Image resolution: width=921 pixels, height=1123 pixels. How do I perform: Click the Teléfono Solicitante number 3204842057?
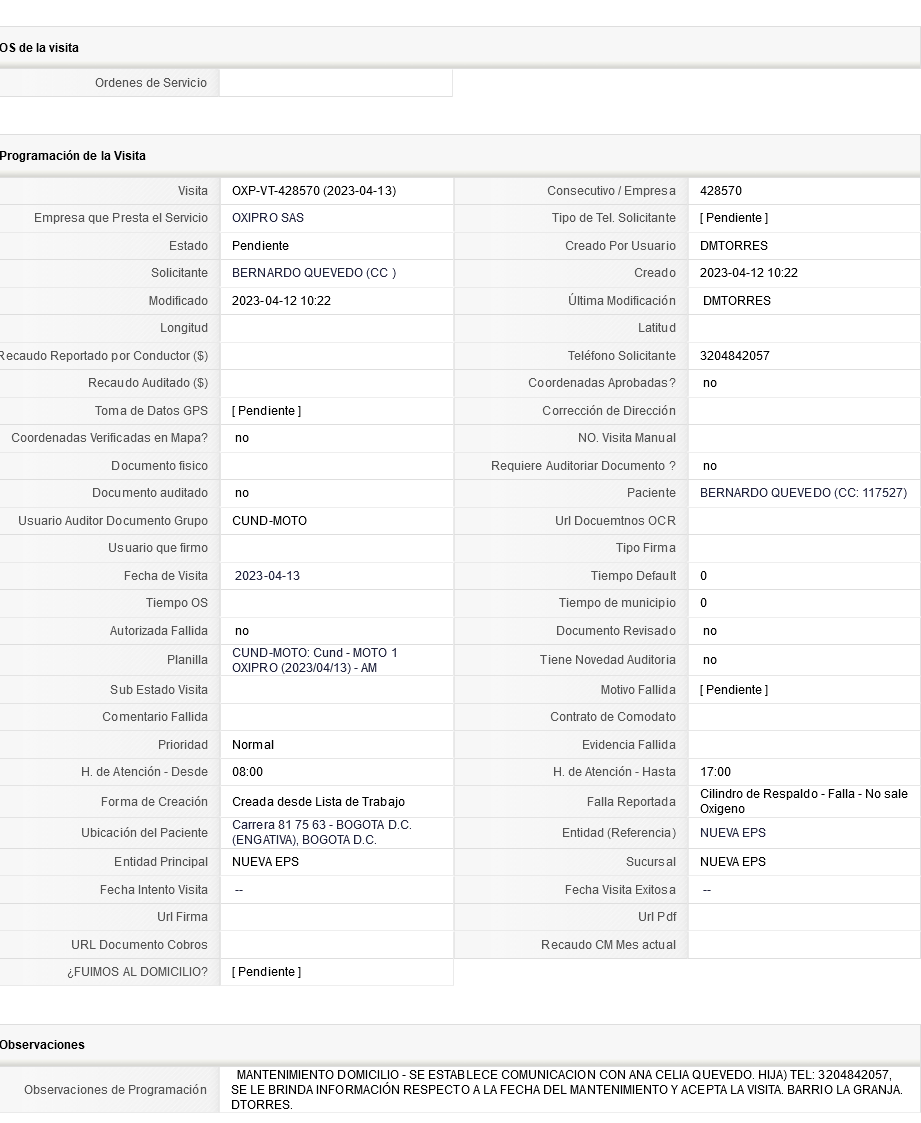coord(734,356)
